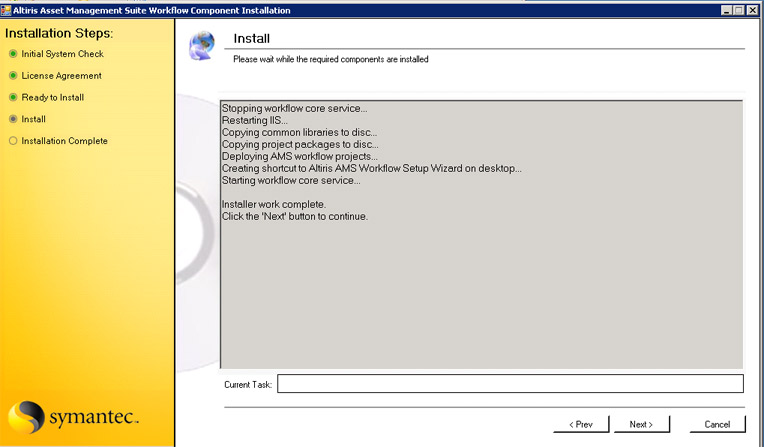Click the Next > button
Viewport: 764px width, 447px height.
[x=641, y=424]
